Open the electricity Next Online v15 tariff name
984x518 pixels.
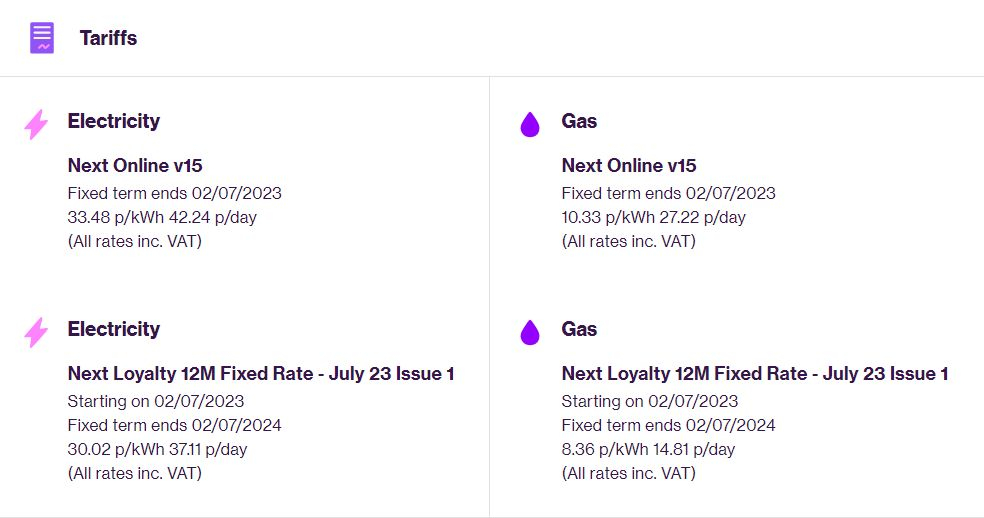click(x=135, y=165)
